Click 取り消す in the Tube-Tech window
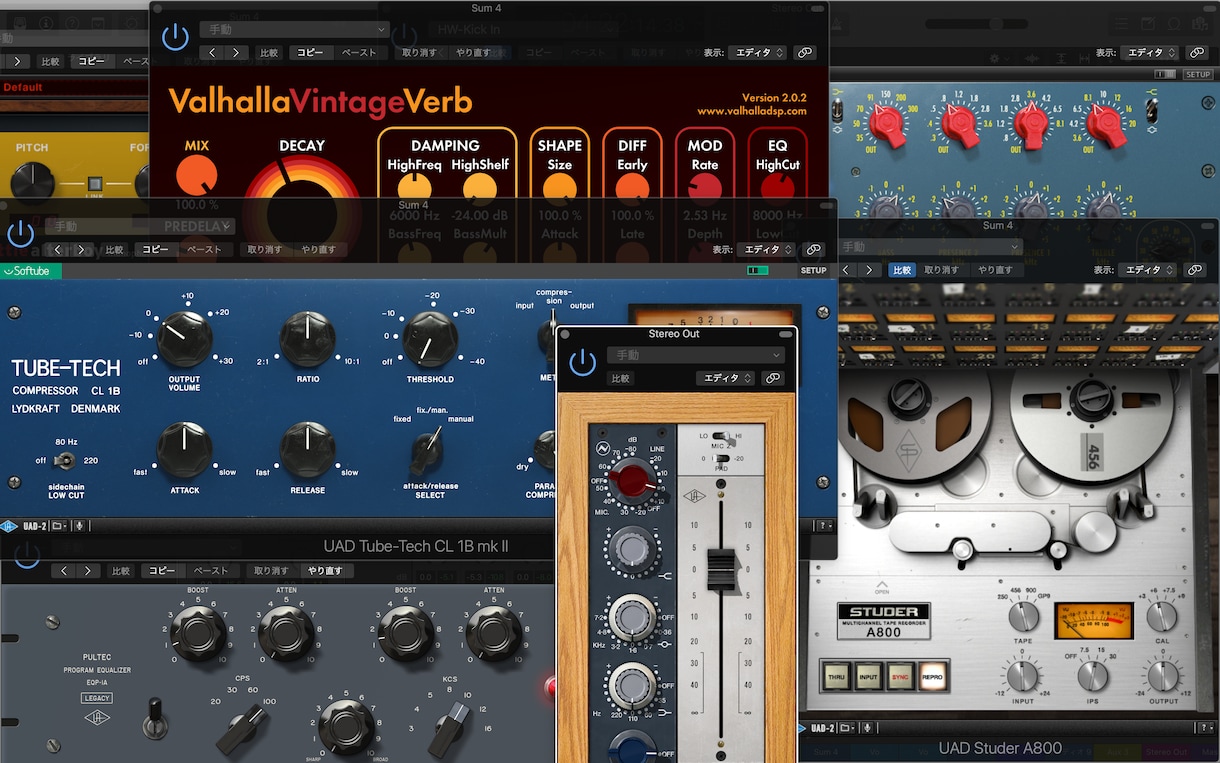The height and width of the screenshot is (763, 1220). (x=265, y=250)
